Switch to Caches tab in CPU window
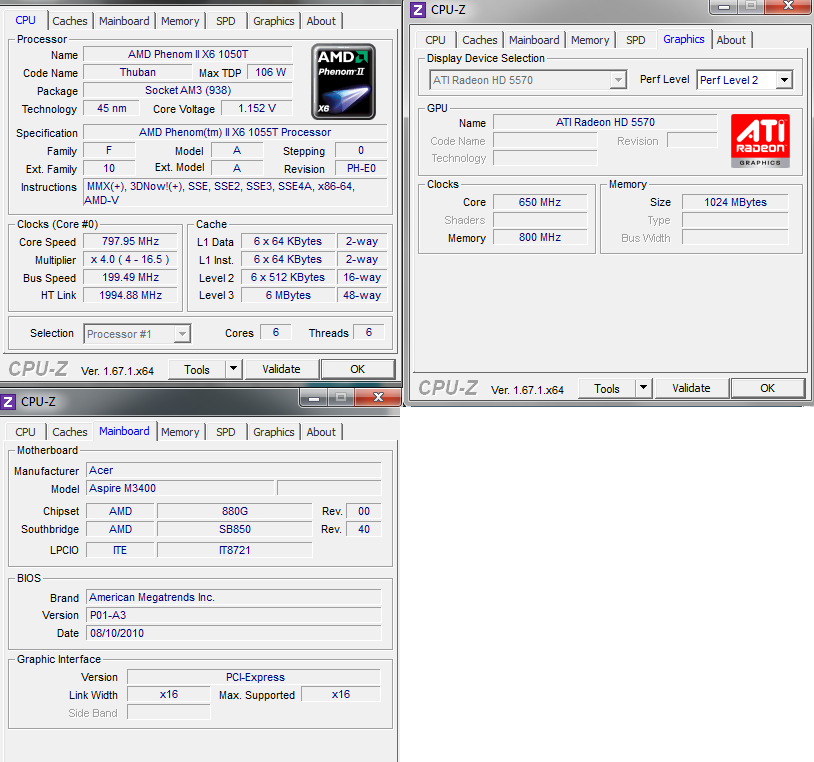This screenshot has width=814, height=762. [70, 21]
